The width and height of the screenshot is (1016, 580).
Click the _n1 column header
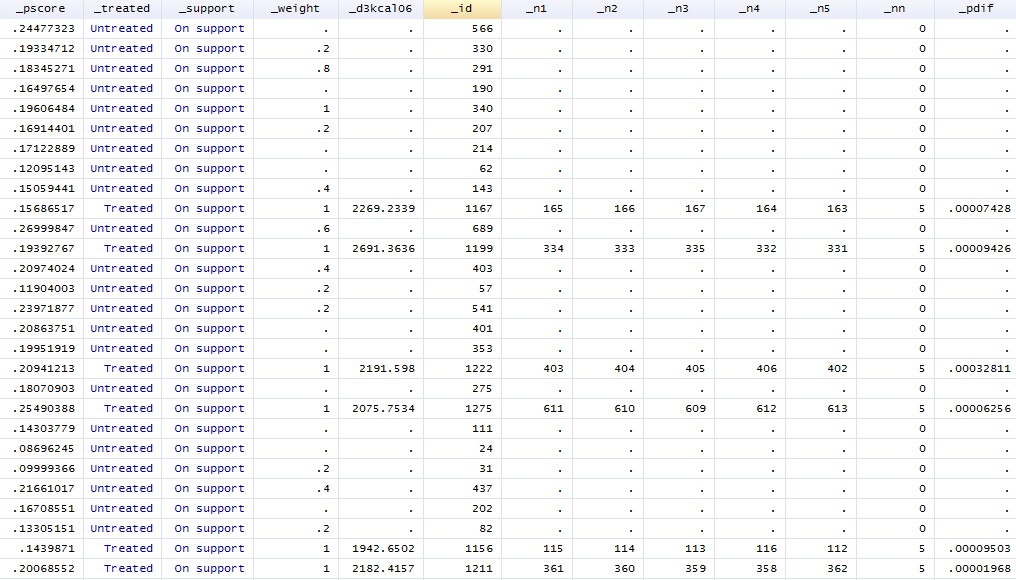[537, 9]
